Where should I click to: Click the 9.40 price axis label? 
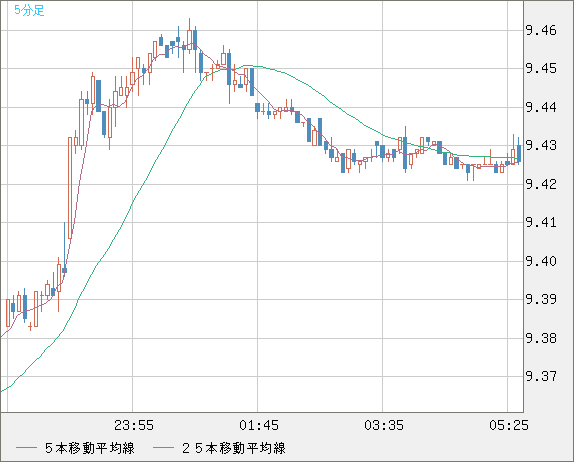[541, 261]
